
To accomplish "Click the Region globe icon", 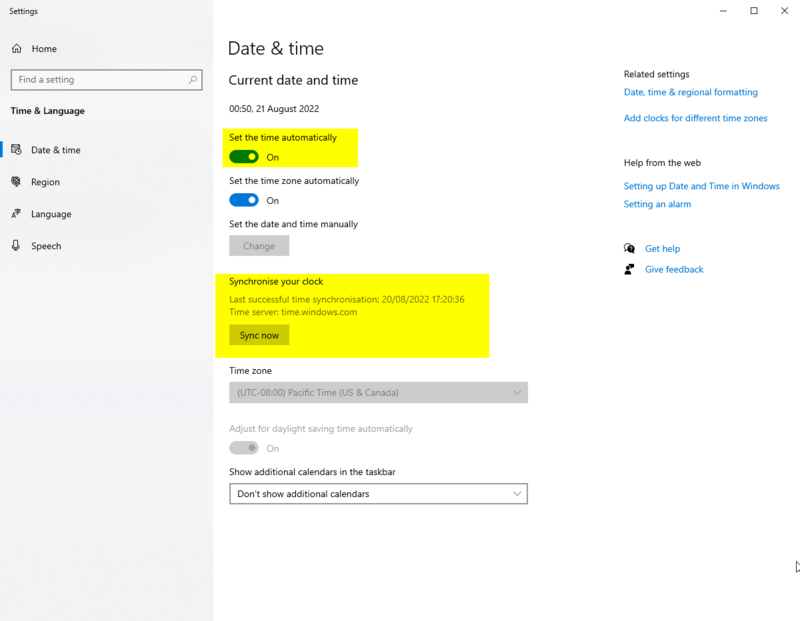I will 17,182.
